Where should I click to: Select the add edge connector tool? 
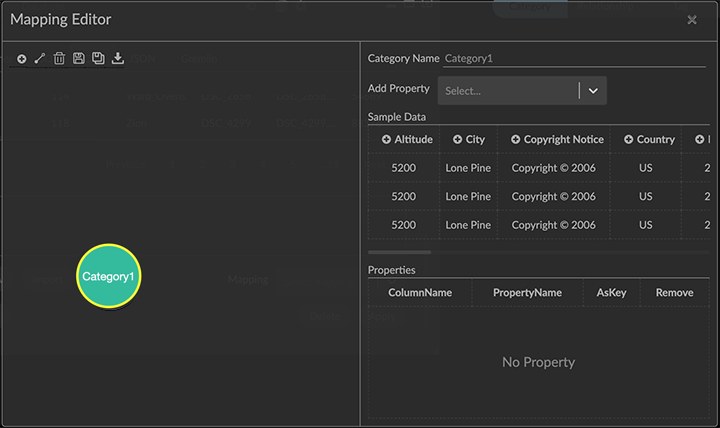(40, 59)
